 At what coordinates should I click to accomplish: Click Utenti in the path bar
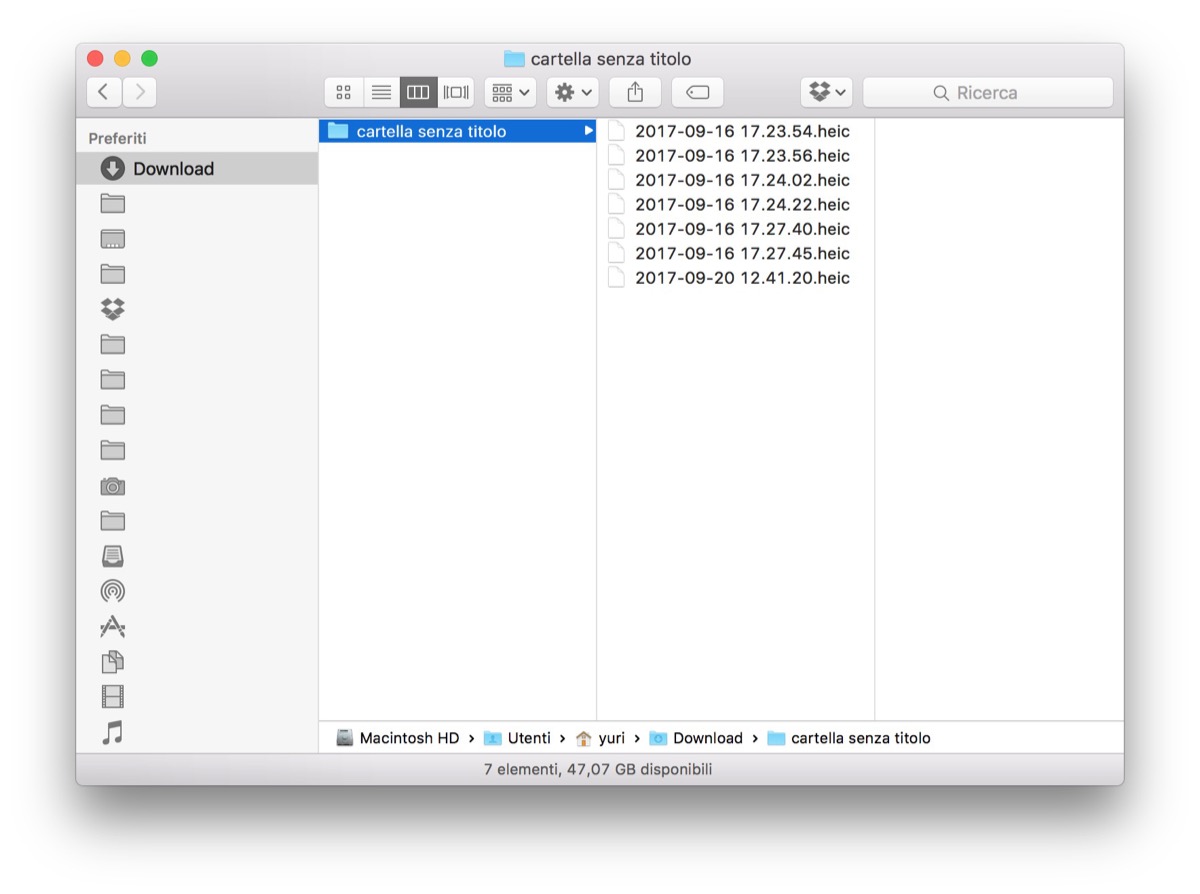pyautogui.click(x=517, y=738)
